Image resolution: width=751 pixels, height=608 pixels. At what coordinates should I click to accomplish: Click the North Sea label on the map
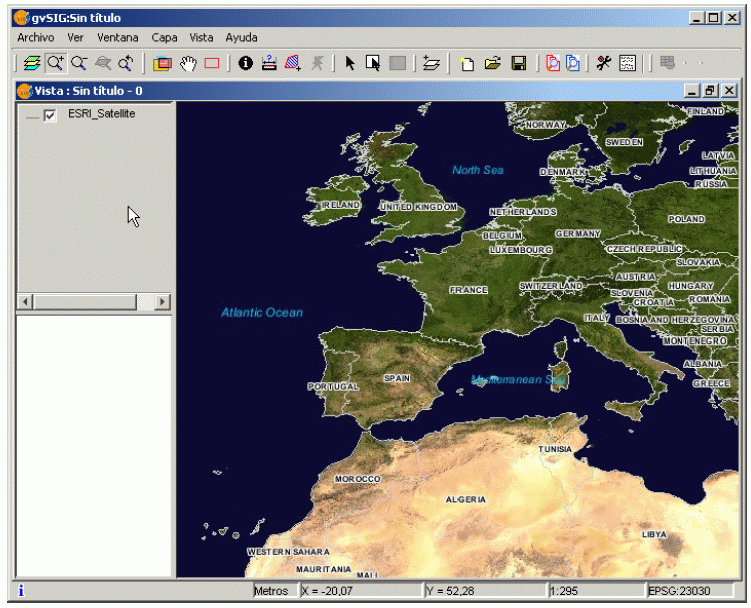click(x=478, y=170)
